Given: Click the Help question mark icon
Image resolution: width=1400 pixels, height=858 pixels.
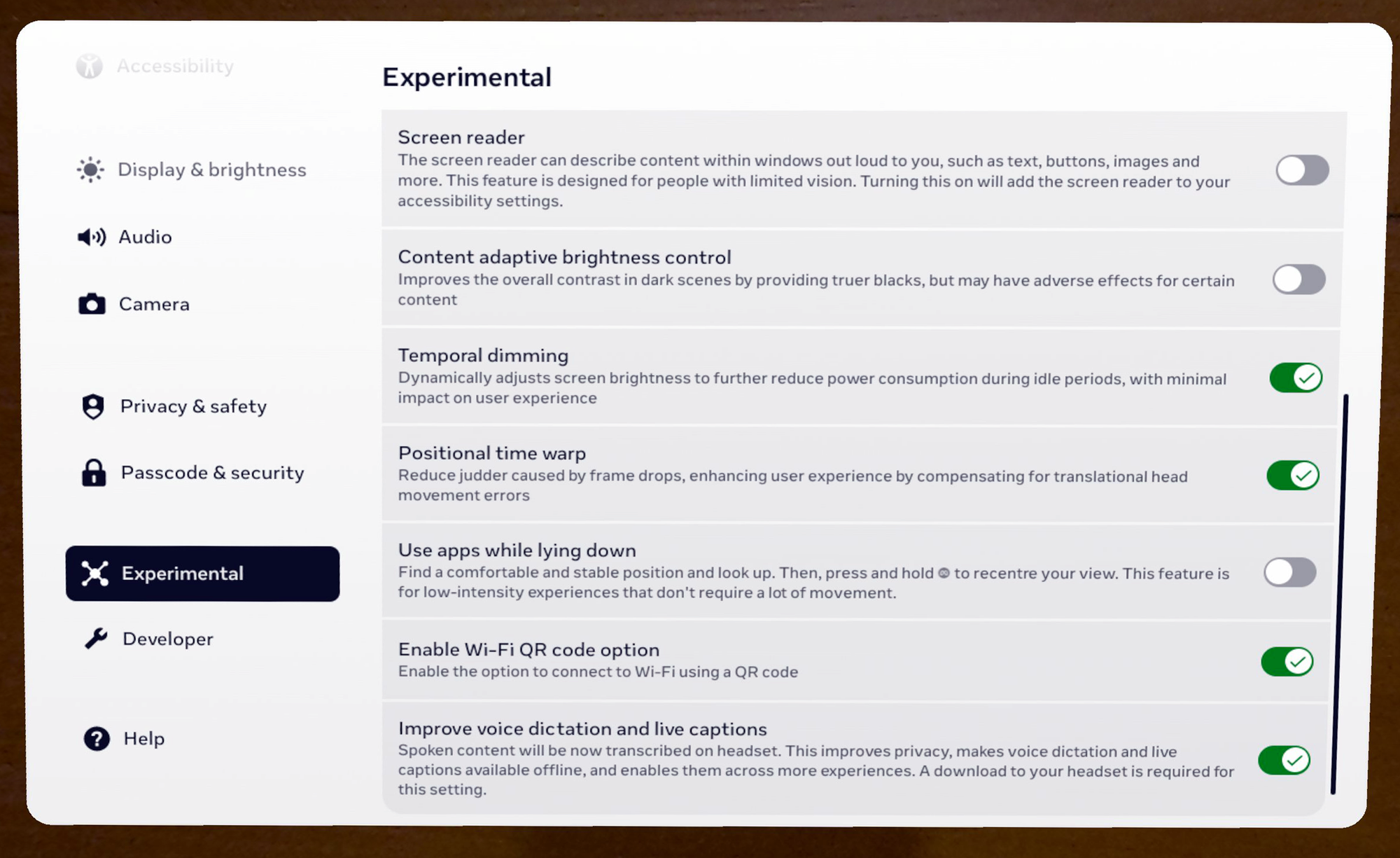Looking at the screenshot, I should (97, 738).
